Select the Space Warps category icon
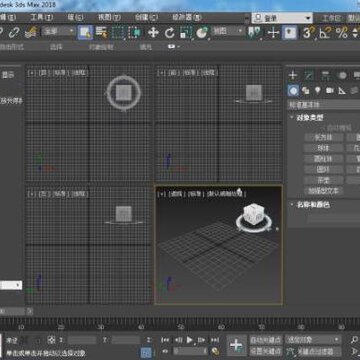The width and height of the screenshot is (360, 360). [354, 90]
